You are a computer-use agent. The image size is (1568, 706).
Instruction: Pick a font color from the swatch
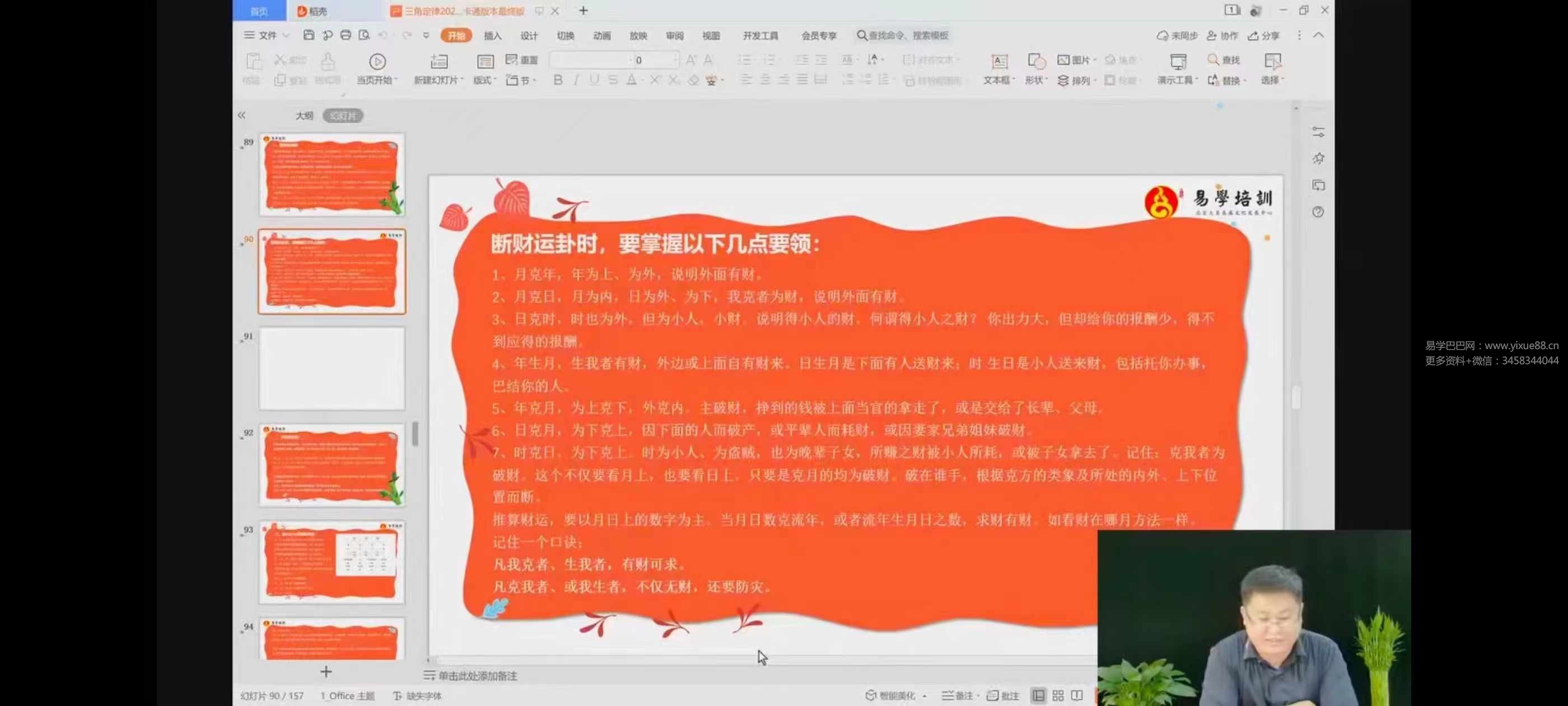[x=633, y=80]
